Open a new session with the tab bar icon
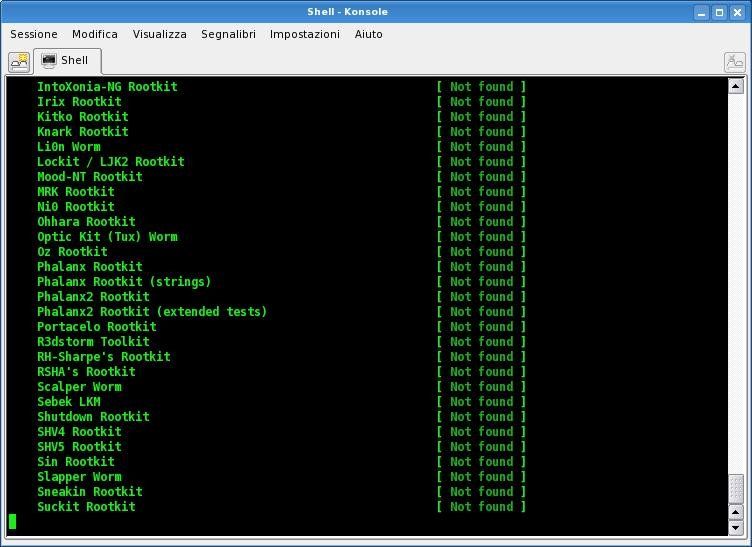The height and width of the screenshot is (547, 752). [x=19, y=62]
